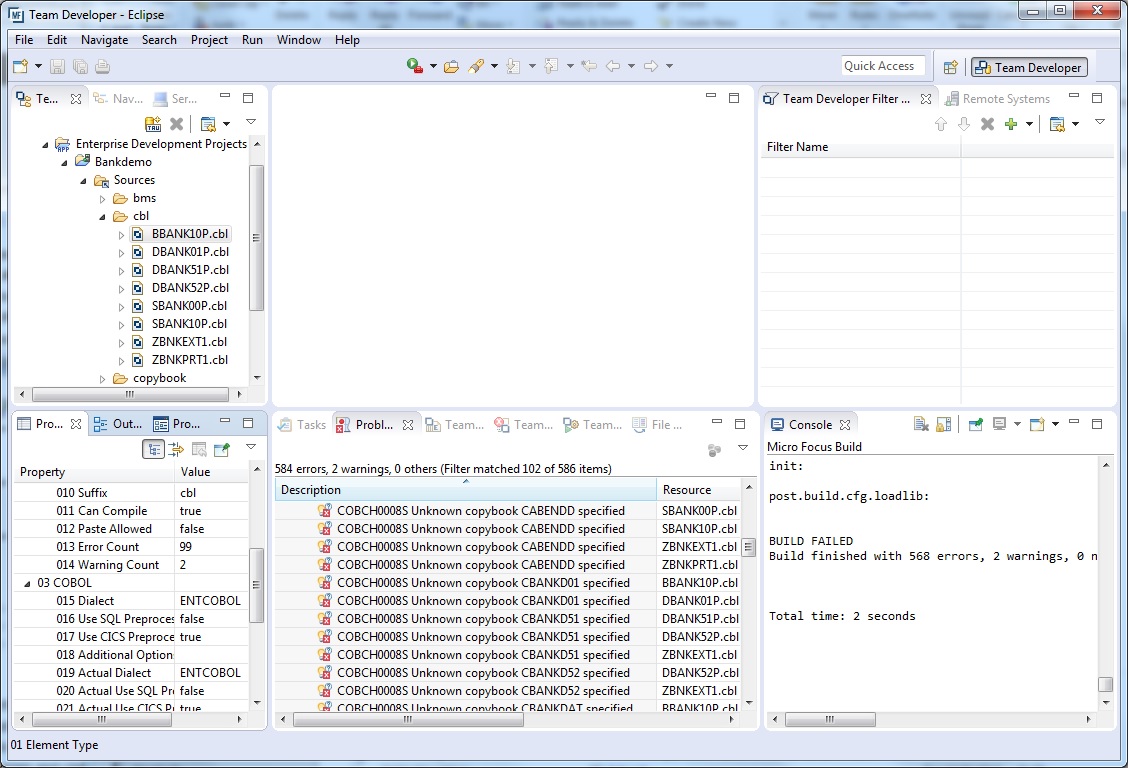Expand the DBANK01P.cbl file node

click(121, 252)
